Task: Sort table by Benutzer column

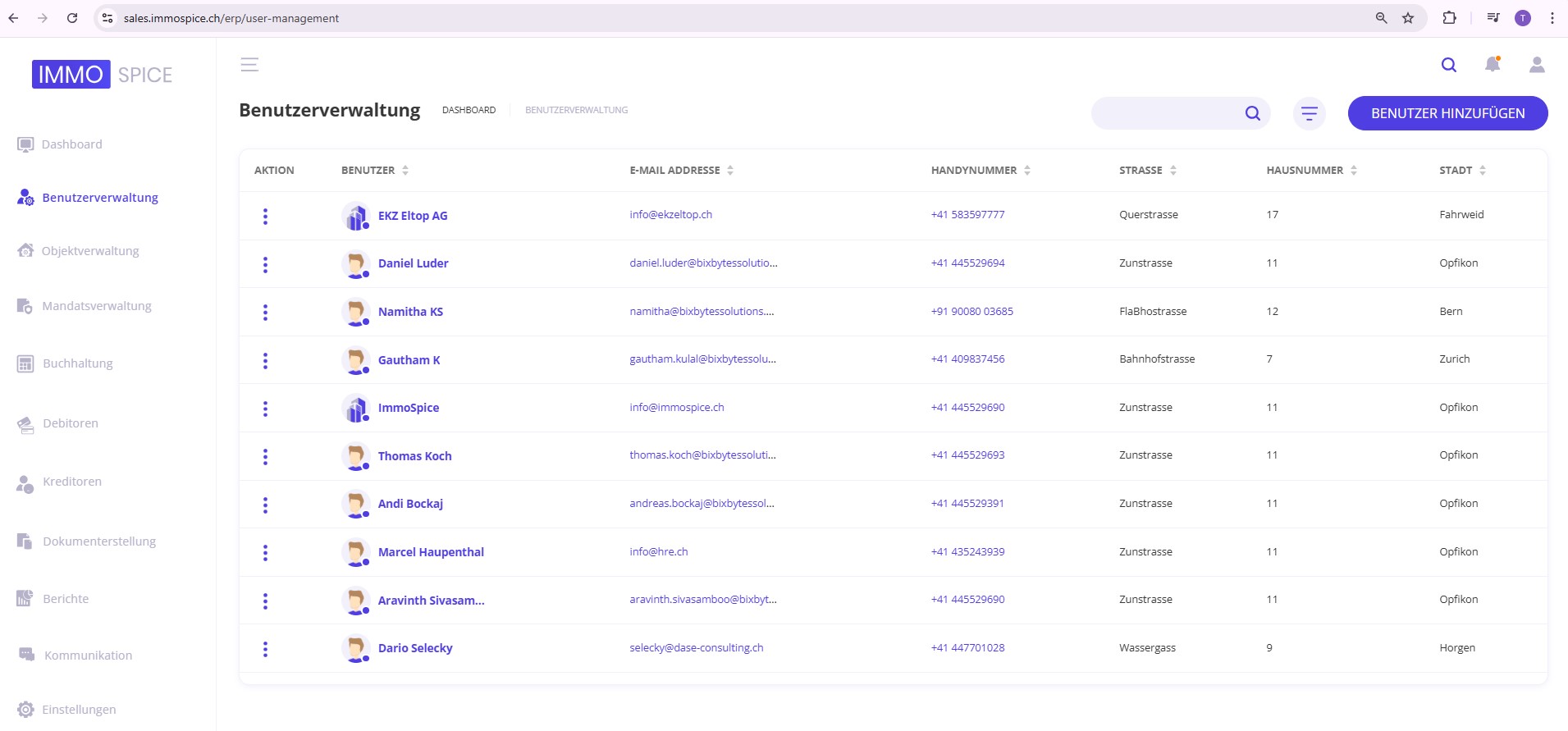Action: point(405,171)
